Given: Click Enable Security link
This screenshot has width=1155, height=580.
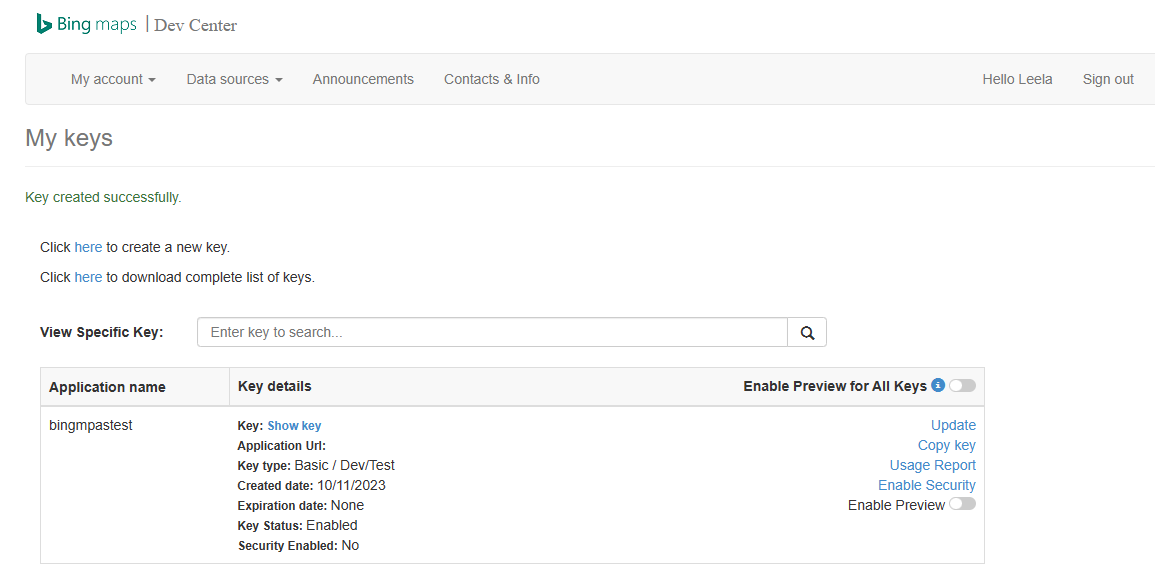Looking at the screenshot, I should [x=927, y=485].
